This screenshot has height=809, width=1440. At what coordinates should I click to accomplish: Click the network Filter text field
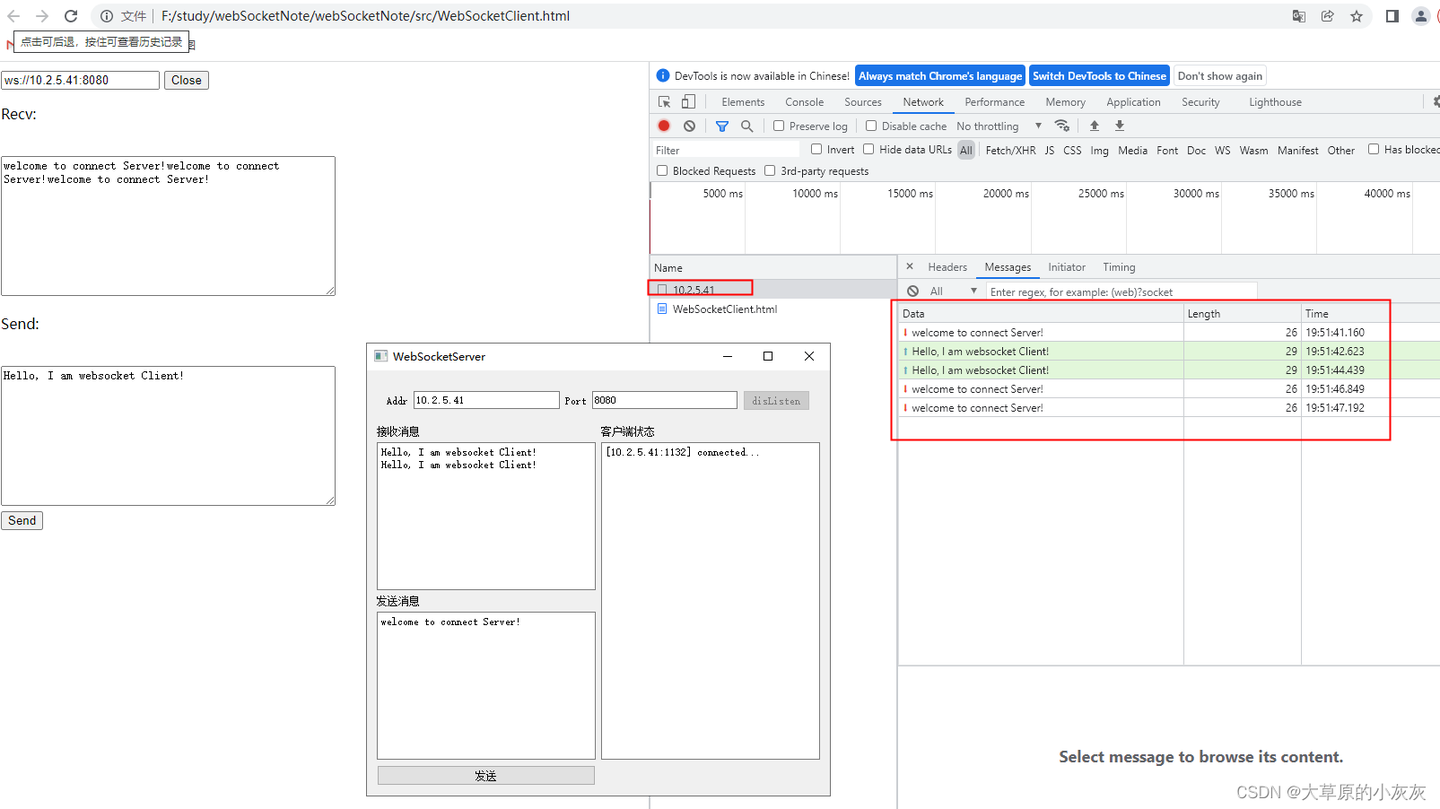click(727, 150)
